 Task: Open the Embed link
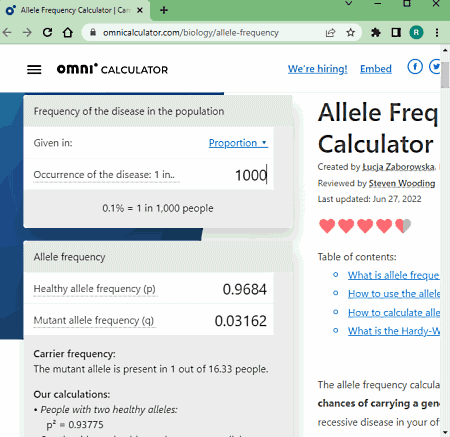376,69
